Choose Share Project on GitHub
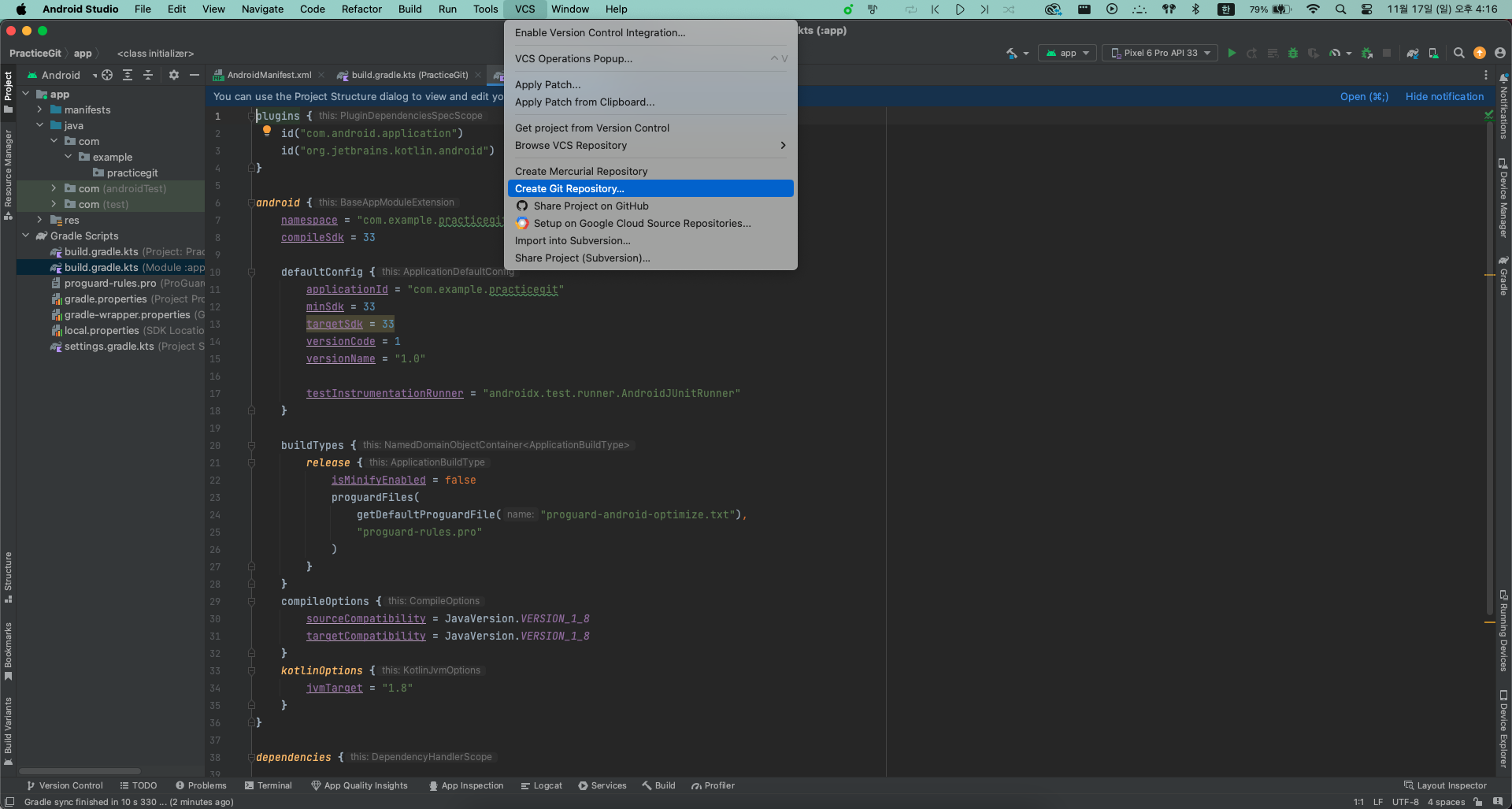The image size is (1512, 809). tap(591, 206)
